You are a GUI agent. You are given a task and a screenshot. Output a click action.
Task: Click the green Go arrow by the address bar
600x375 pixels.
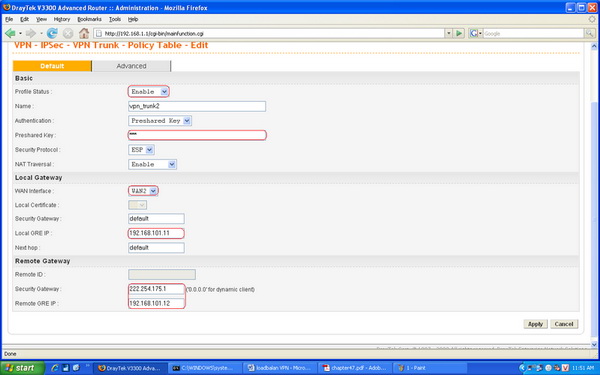click(459, 34)
